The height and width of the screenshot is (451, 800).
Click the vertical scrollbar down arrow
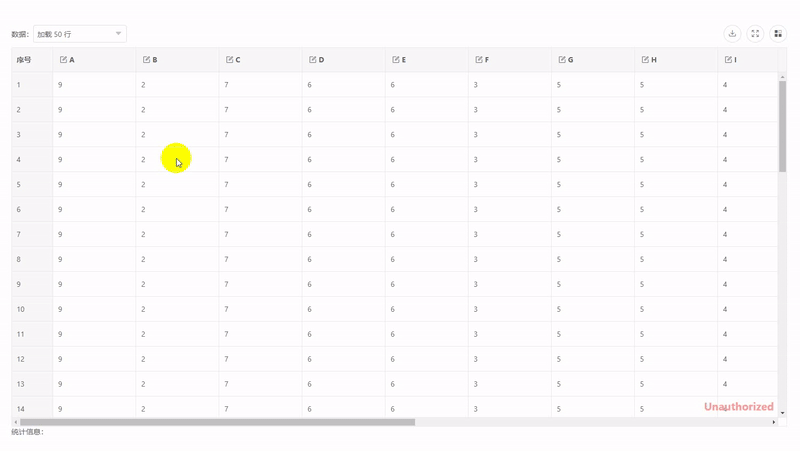click(x=783, y=413)
